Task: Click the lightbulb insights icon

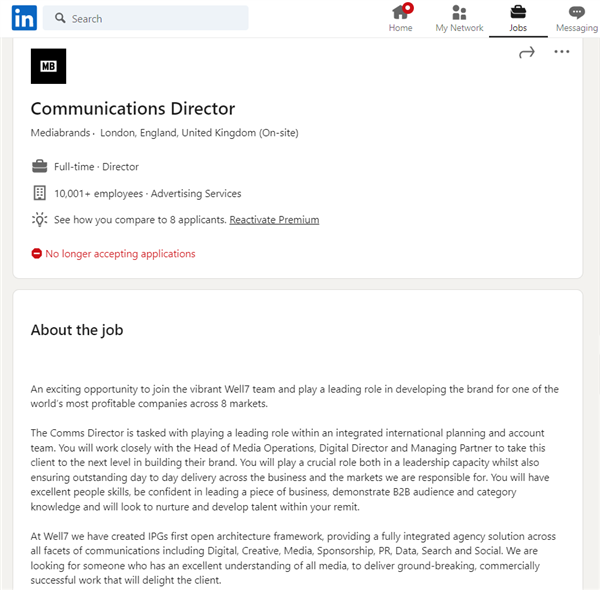Action: tap(39, 220)
